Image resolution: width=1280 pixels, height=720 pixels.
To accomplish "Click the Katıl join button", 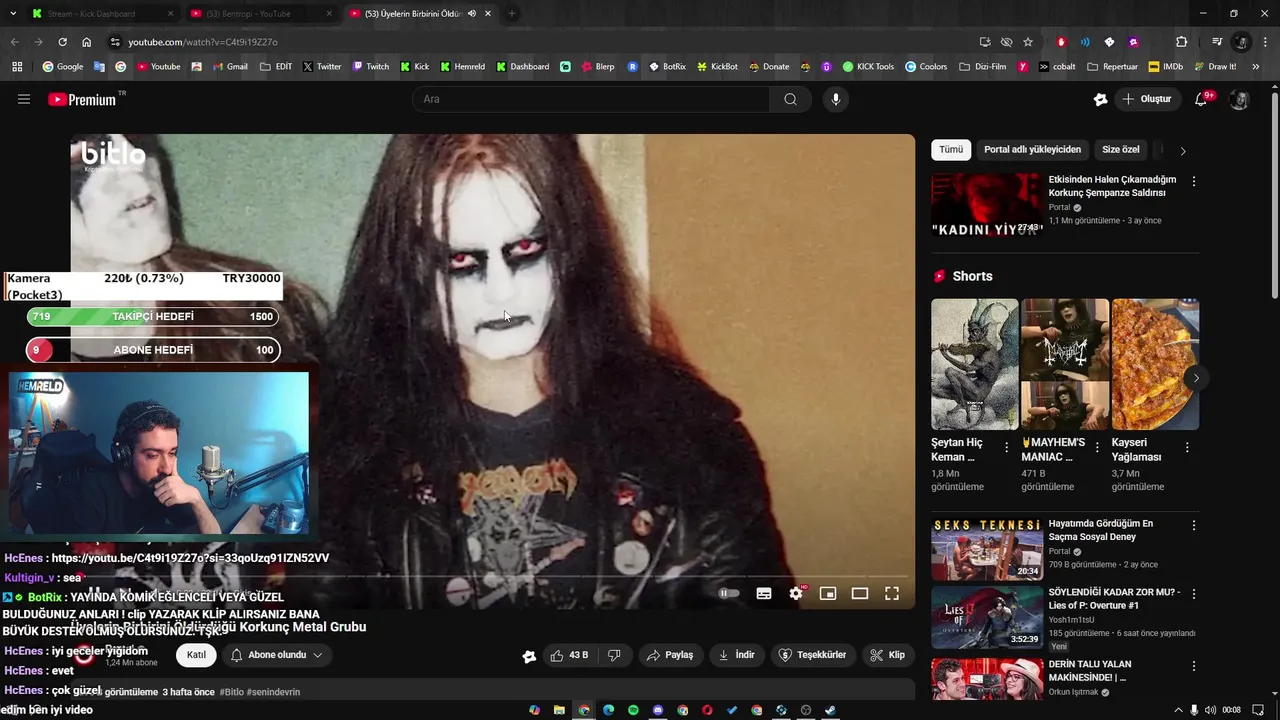I will (x=196, y=655).
